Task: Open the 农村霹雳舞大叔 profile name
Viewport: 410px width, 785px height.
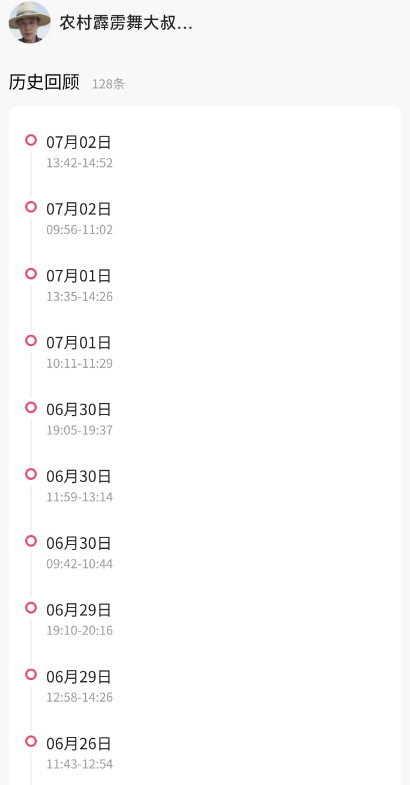Action: 126,23
